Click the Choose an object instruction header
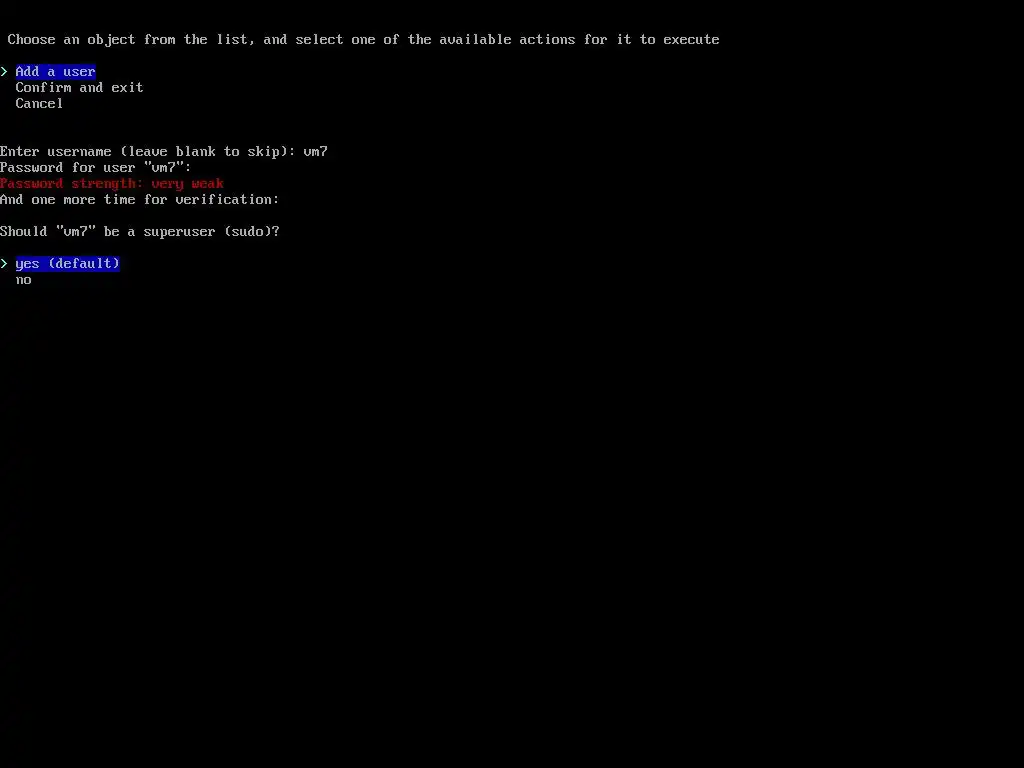 pos(363,40)
